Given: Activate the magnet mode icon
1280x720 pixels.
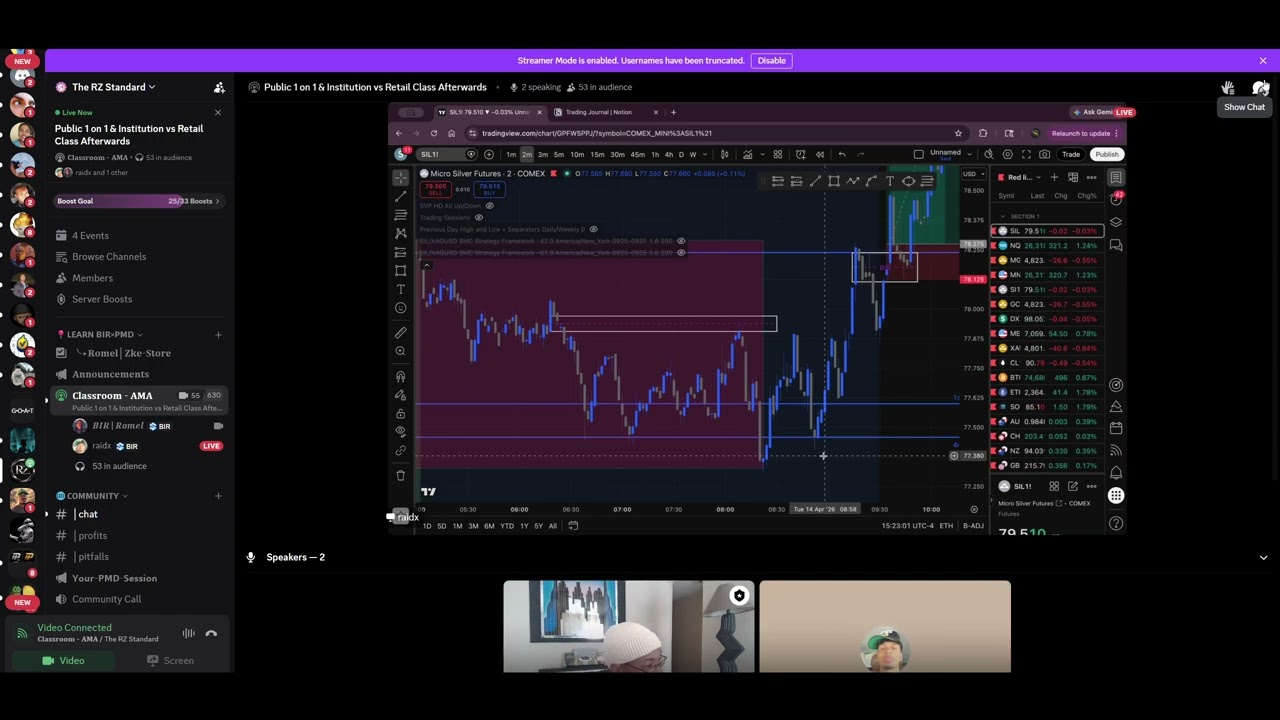Looking at the screenshot, I should [x=400, y=377].
